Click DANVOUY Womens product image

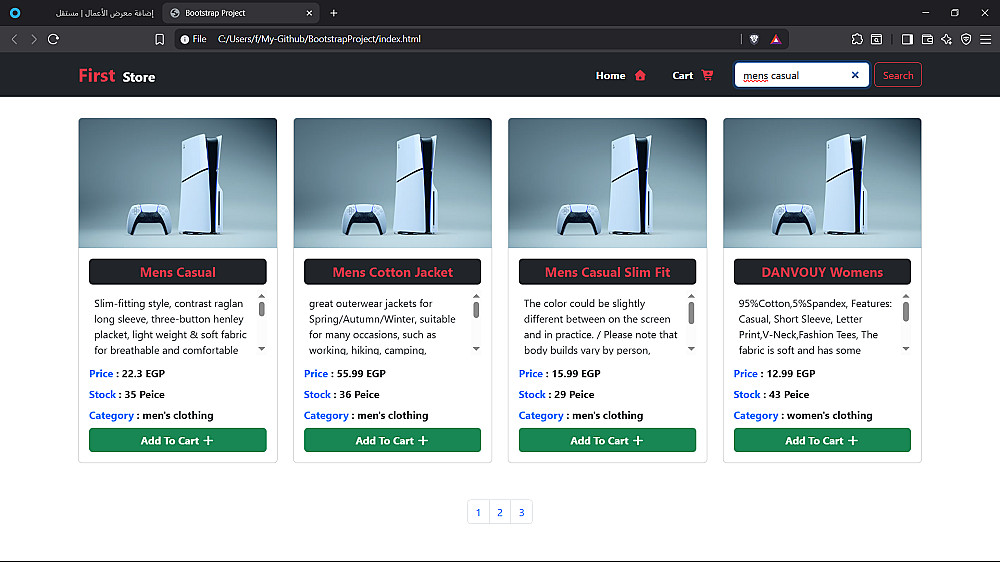(x=822, y=183)
